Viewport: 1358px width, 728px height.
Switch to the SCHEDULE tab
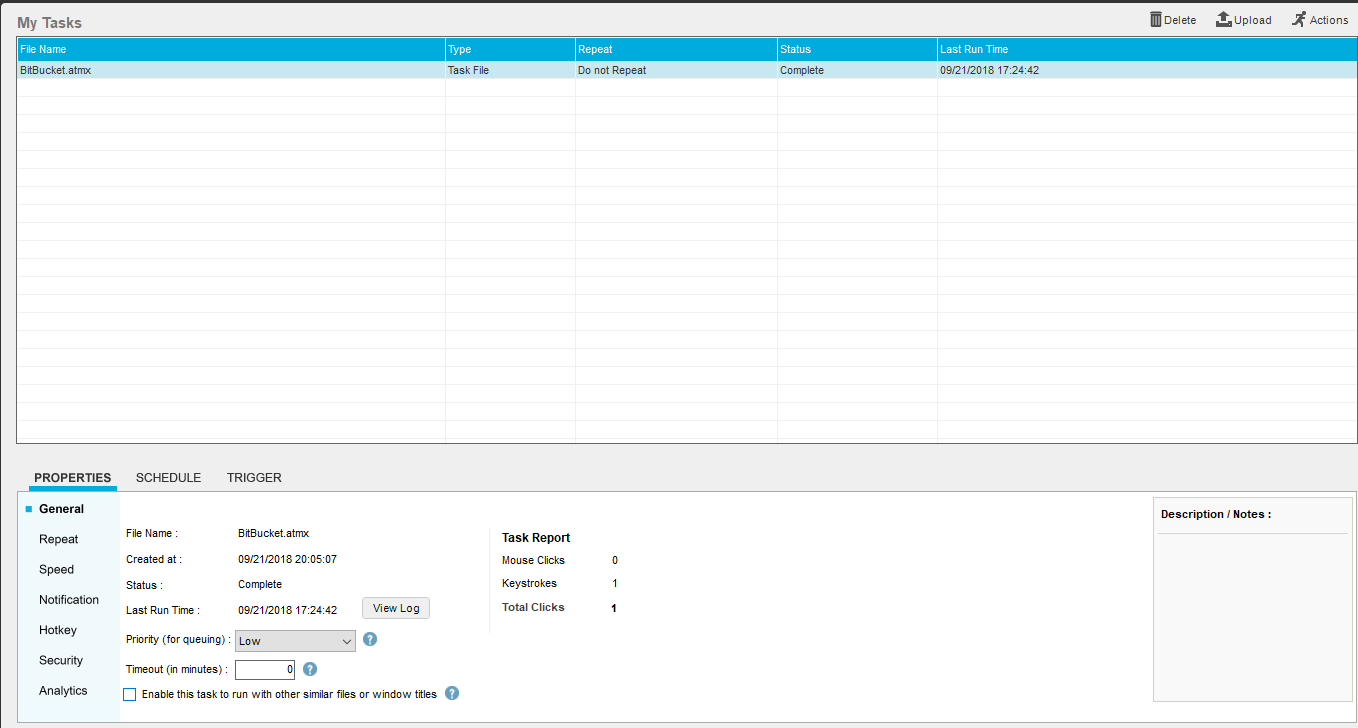(168, 478)
